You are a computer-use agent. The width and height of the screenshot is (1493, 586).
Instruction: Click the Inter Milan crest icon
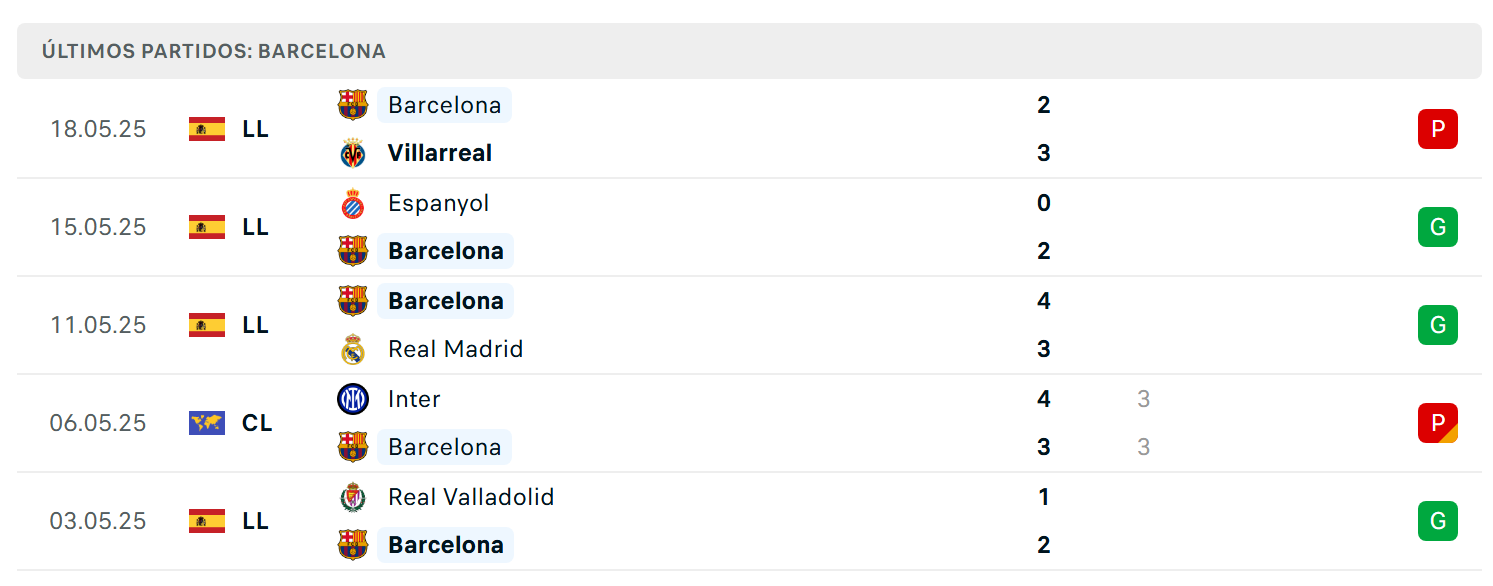coord(353,399)
